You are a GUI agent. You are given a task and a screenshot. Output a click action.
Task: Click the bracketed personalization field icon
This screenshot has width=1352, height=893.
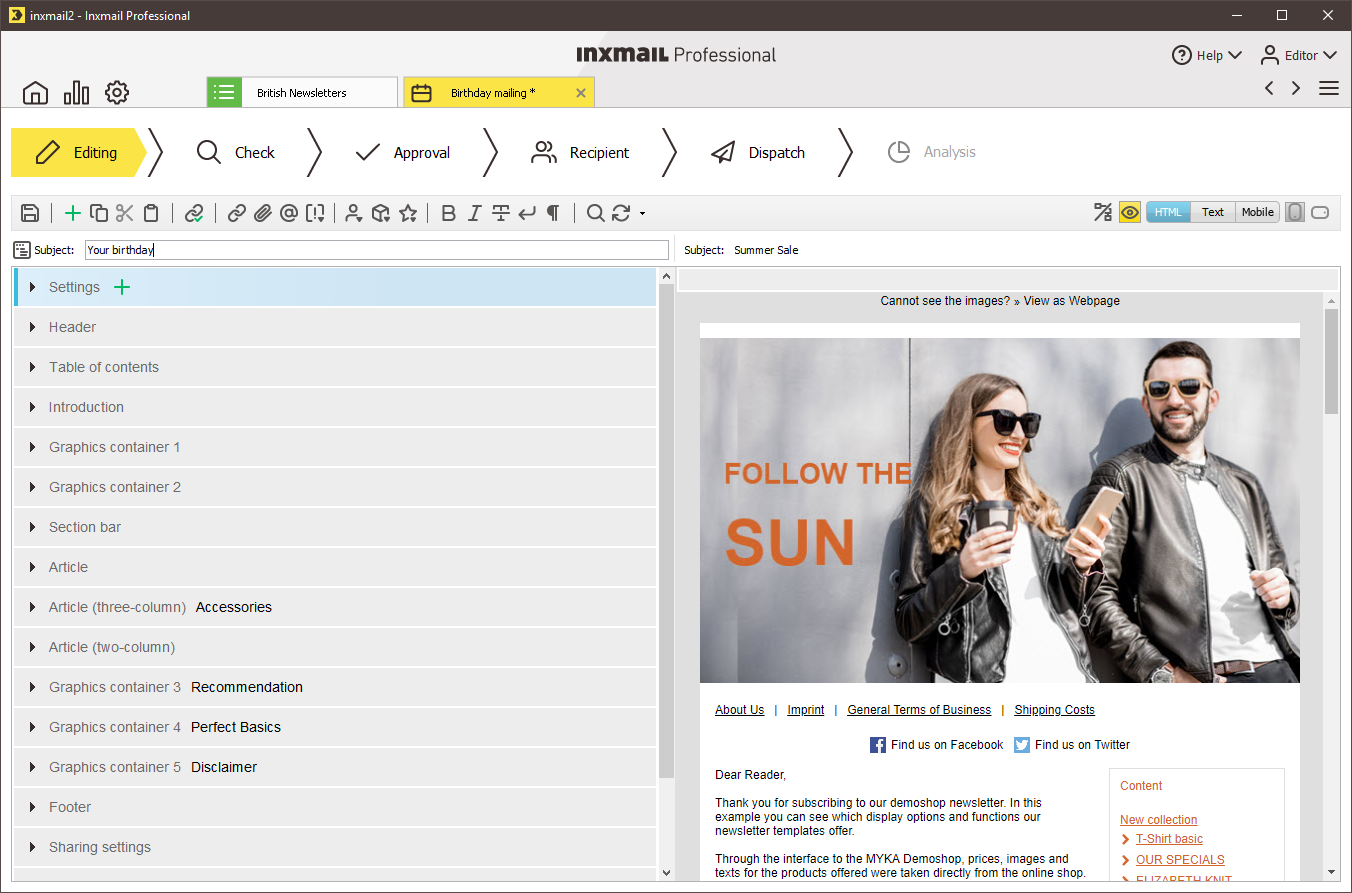(316, 213)
